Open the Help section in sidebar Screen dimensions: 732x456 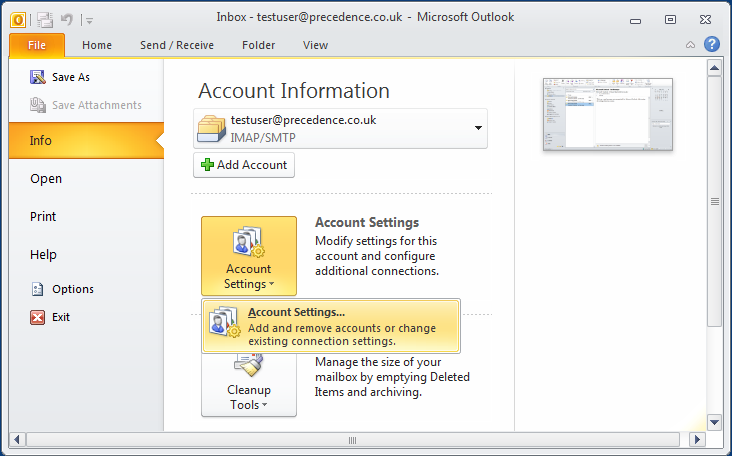pyautogui.click(x=43, y=255)
